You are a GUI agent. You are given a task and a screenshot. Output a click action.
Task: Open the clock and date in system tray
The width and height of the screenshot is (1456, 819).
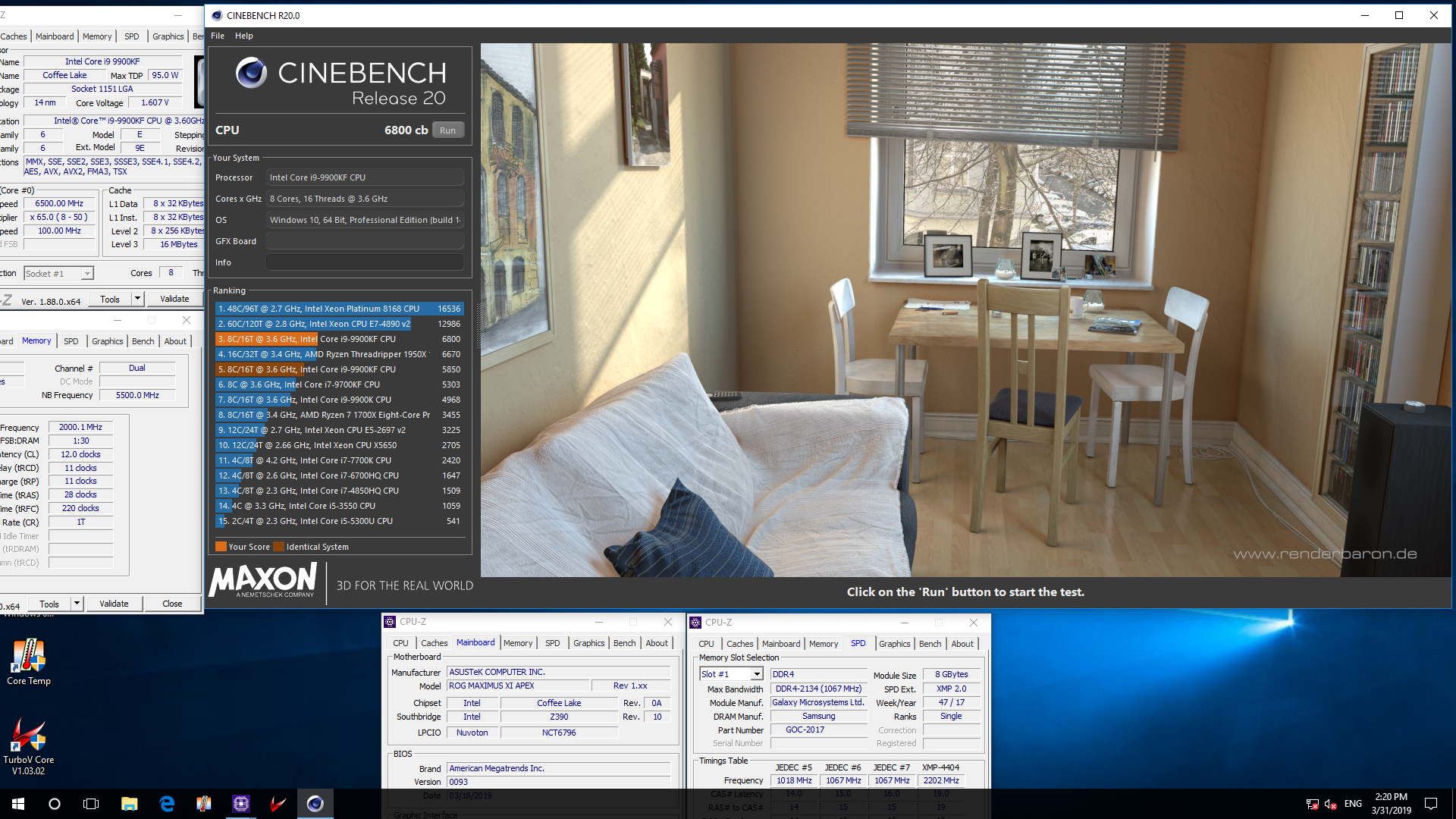point(1391,804)
